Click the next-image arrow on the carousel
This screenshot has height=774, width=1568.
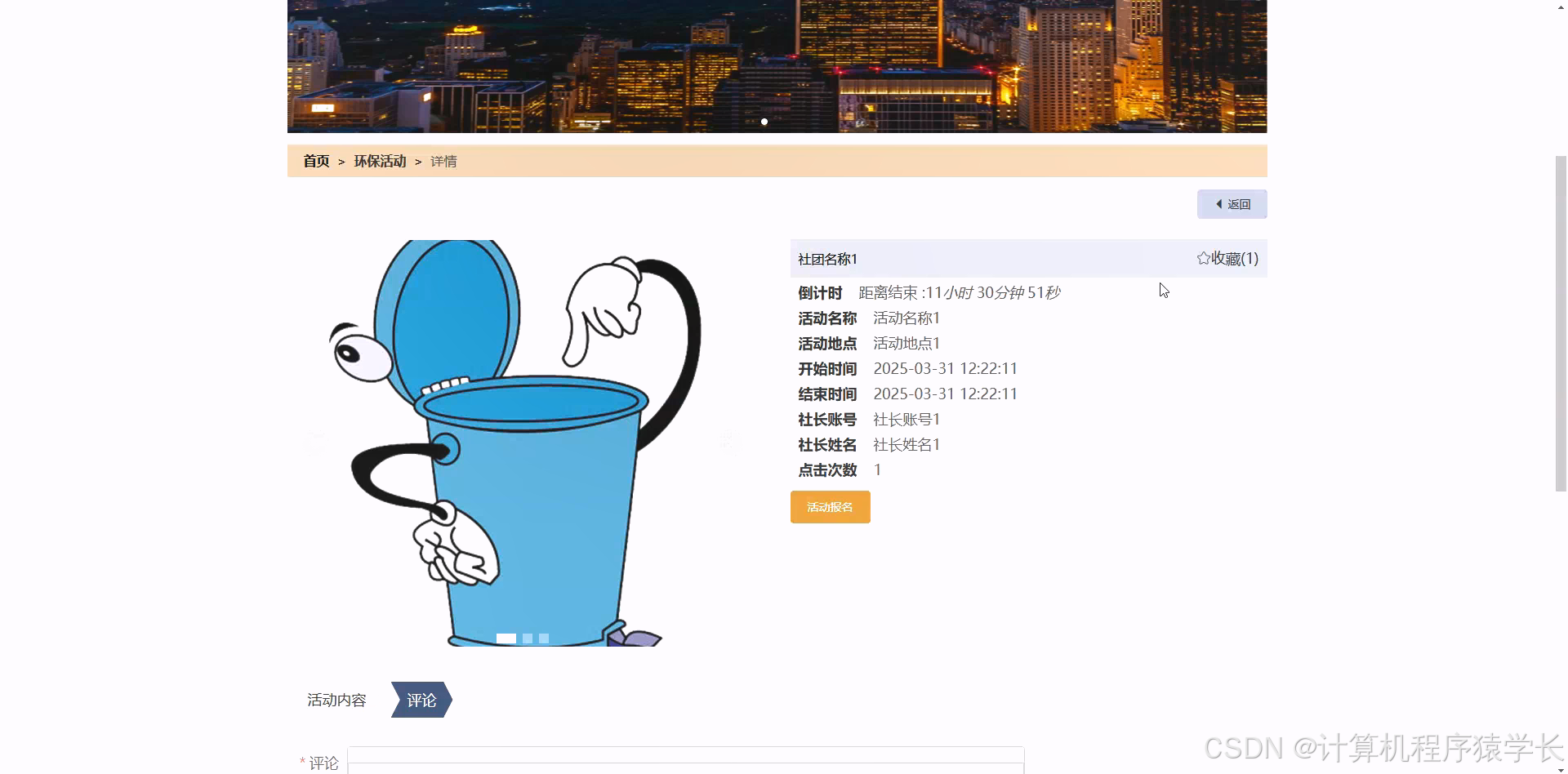pos(729,443)
